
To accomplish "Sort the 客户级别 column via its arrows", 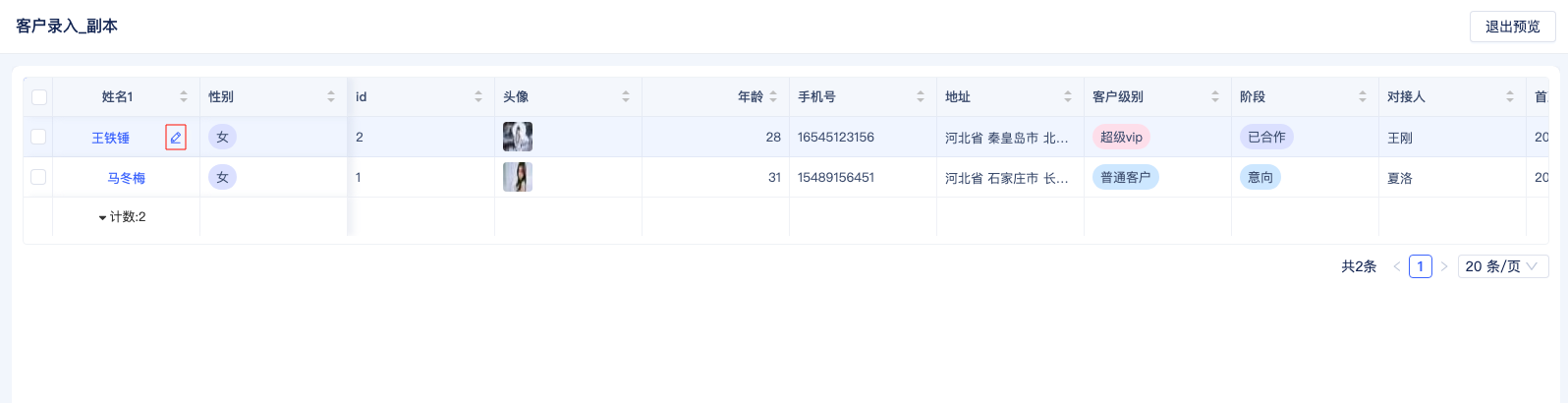I will 1215,96.
